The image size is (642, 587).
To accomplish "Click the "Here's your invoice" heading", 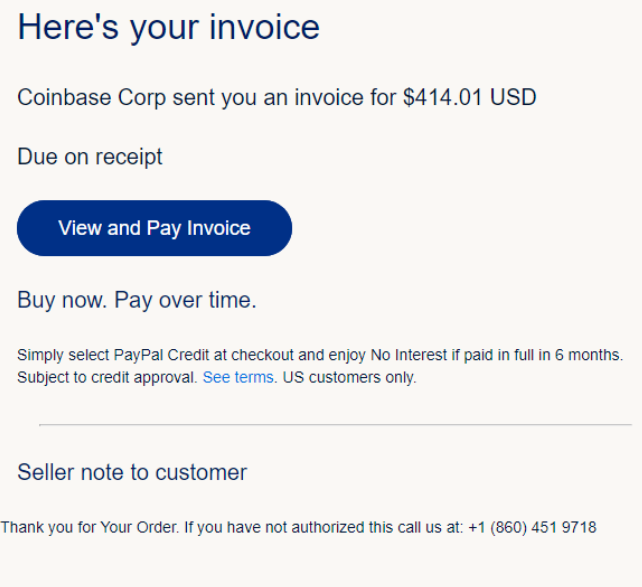I will pyautogui.click(x=168, y=27).
